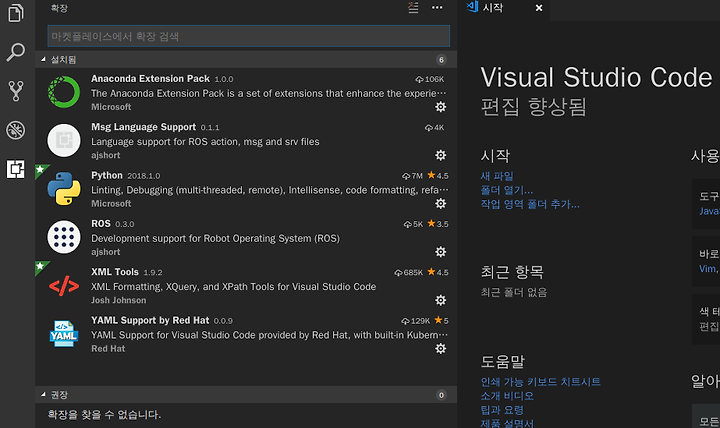Click the Python snake logo
Image resolution: width=720 pixels, height=428 pixels.
pyautogui.click(x=64, y=189)
